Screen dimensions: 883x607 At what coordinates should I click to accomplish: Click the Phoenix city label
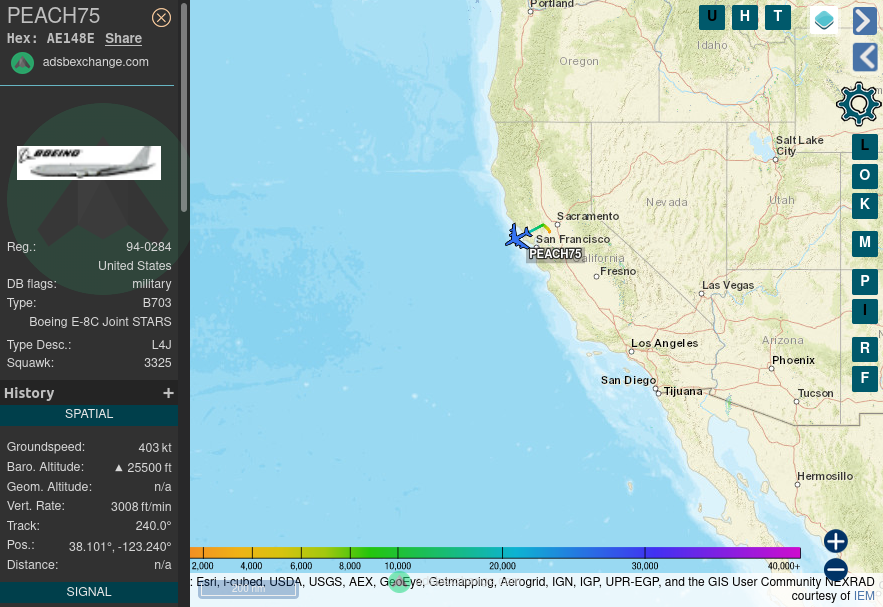pyautogui.click(x=793, y=360)
